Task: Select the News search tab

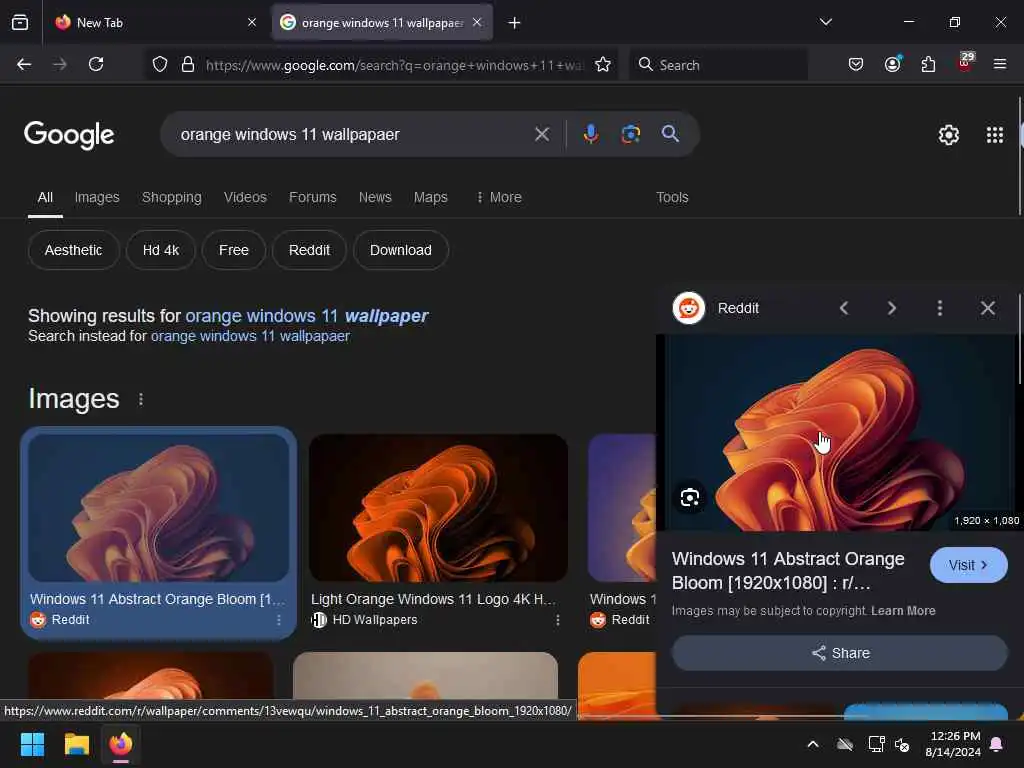Action: [x=375, y=197]
